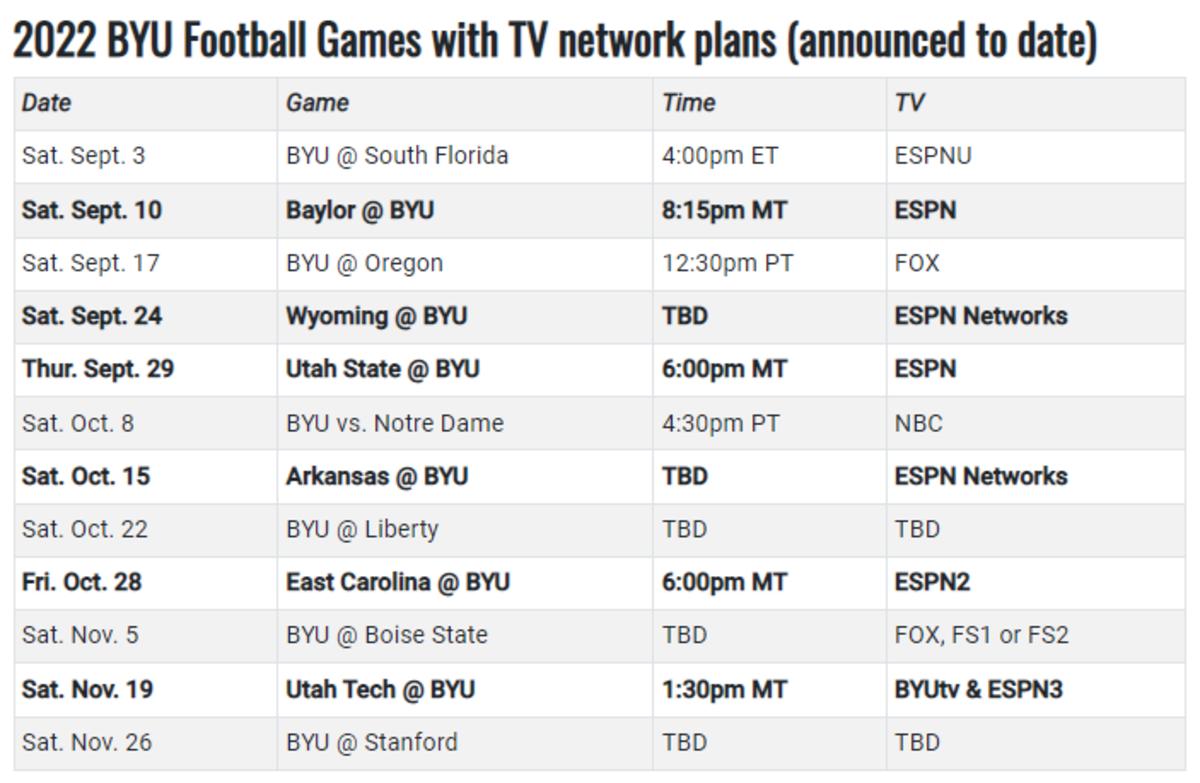1200x783 pixels.
Task: Select the BYU @ Oregon game cell
Action: coord(364,263)
